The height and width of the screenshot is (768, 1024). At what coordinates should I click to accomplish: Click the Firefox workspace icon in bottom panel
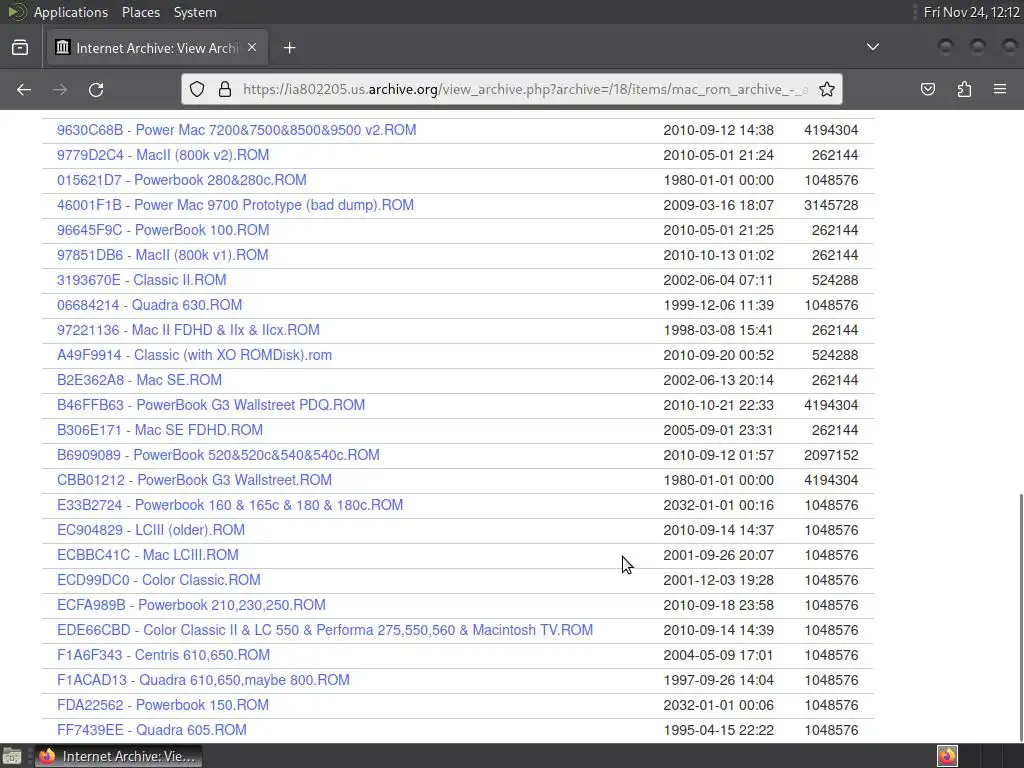tap(947, 756)
